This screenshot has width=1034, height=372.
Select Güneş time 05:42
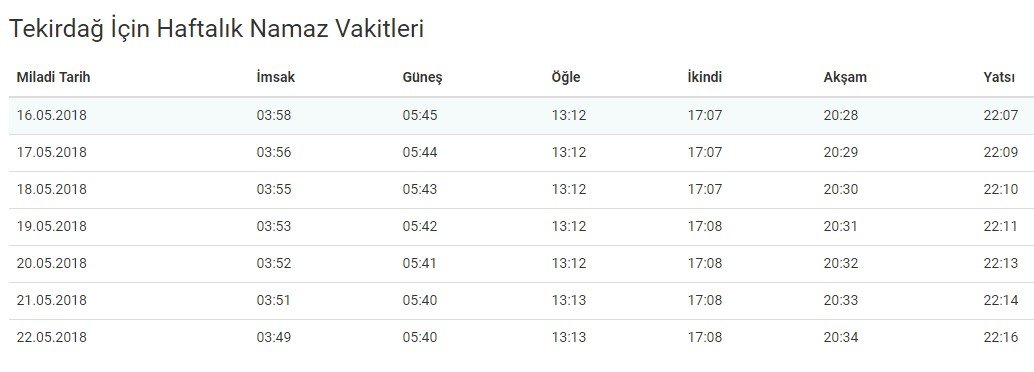click(x=419, y=226)
